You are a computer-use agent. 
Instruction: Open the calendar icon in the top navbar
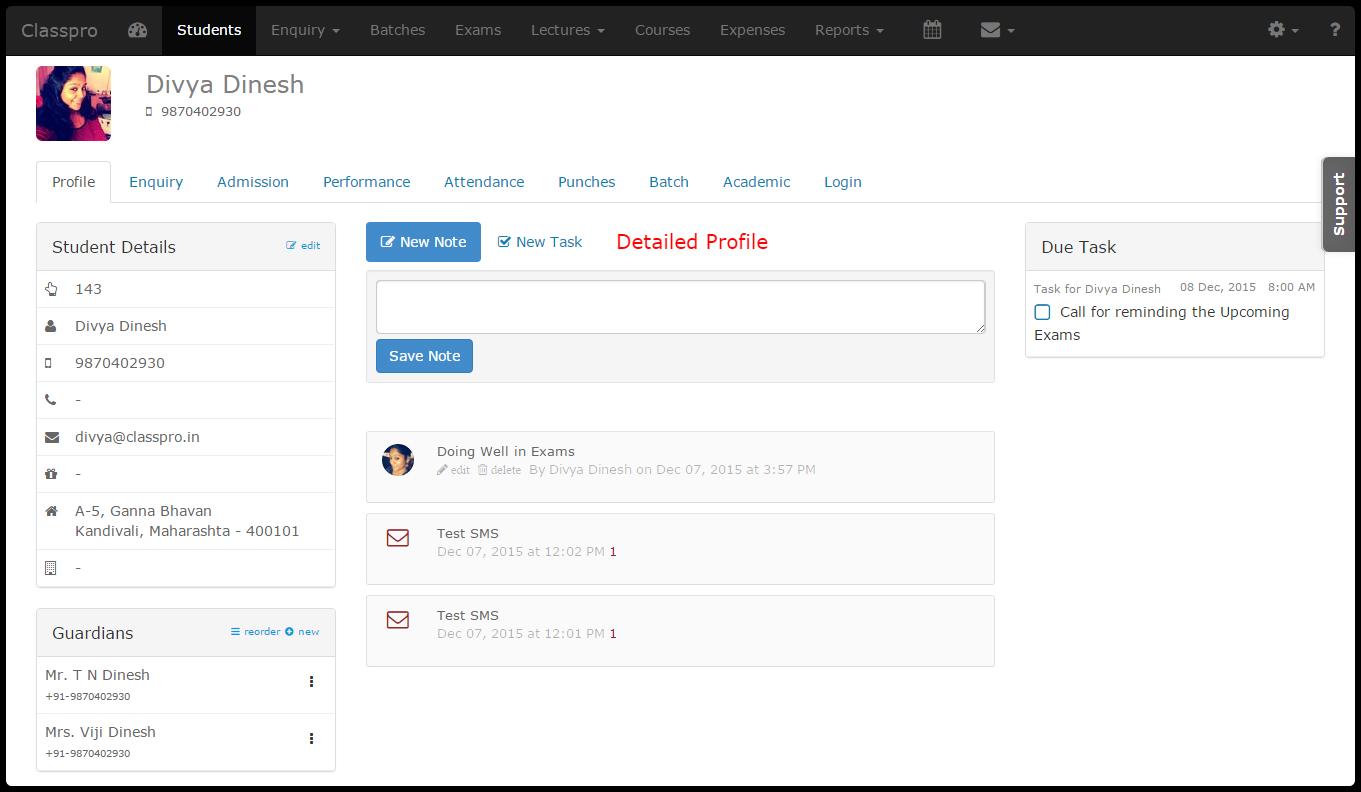pos(932,30)
